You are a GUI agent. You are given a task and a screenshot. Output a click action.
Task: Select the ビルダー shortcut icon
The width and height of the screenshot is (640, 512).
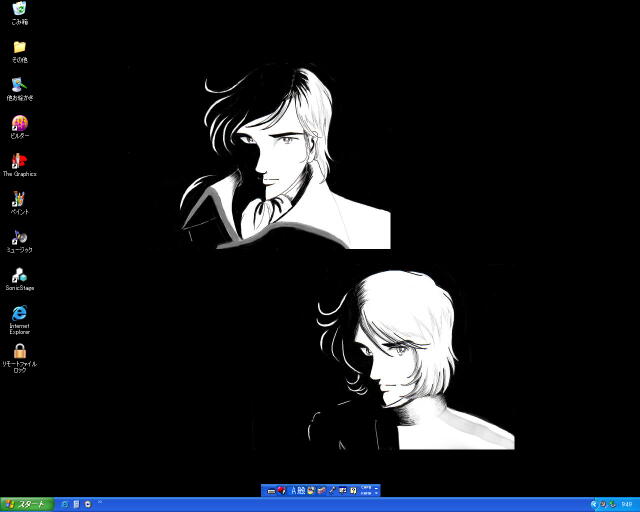point(20,127)
